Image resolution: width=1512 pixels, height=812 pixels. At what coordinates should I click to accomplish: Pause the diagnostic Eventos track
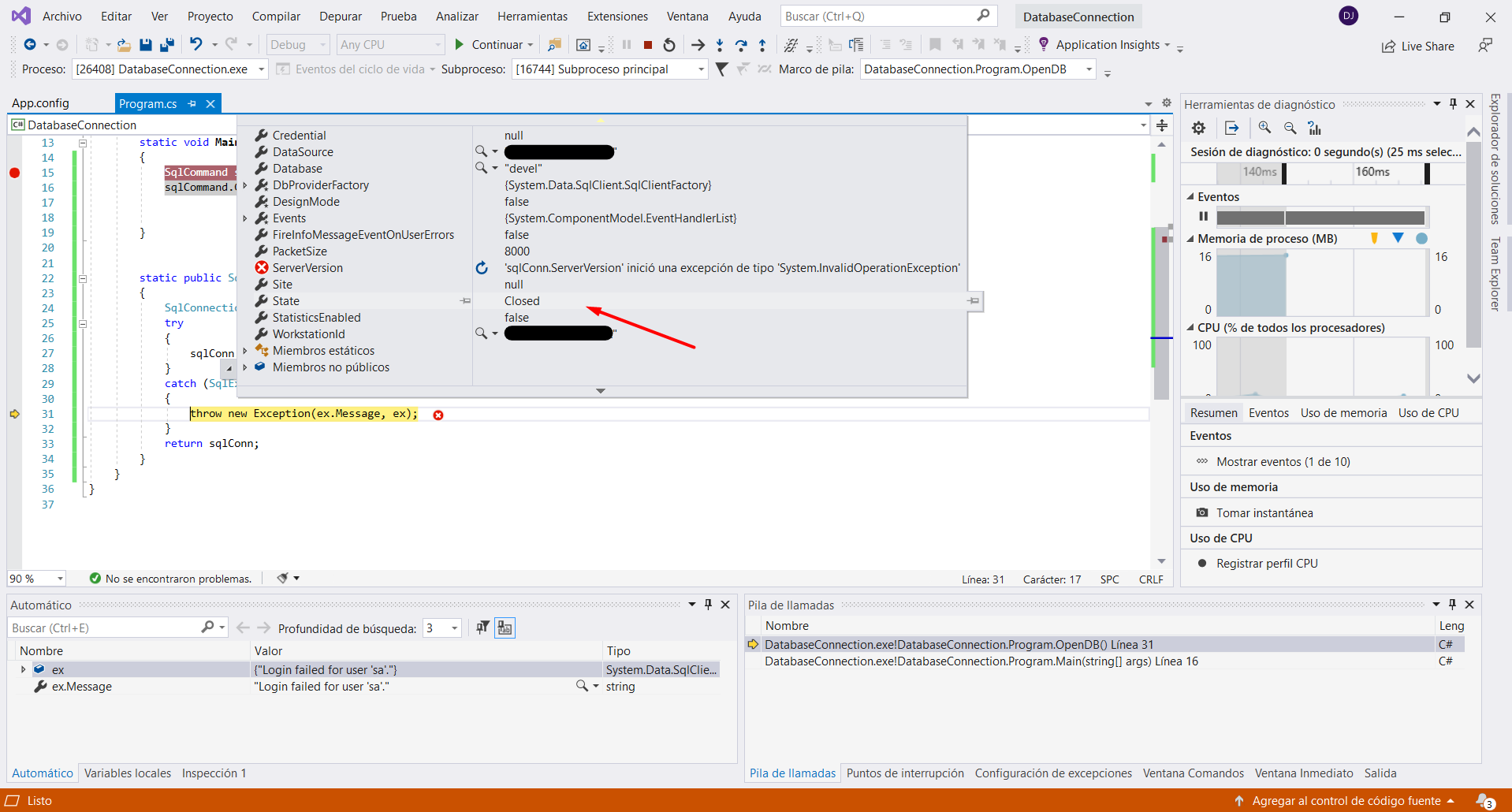click(1203, 217)
